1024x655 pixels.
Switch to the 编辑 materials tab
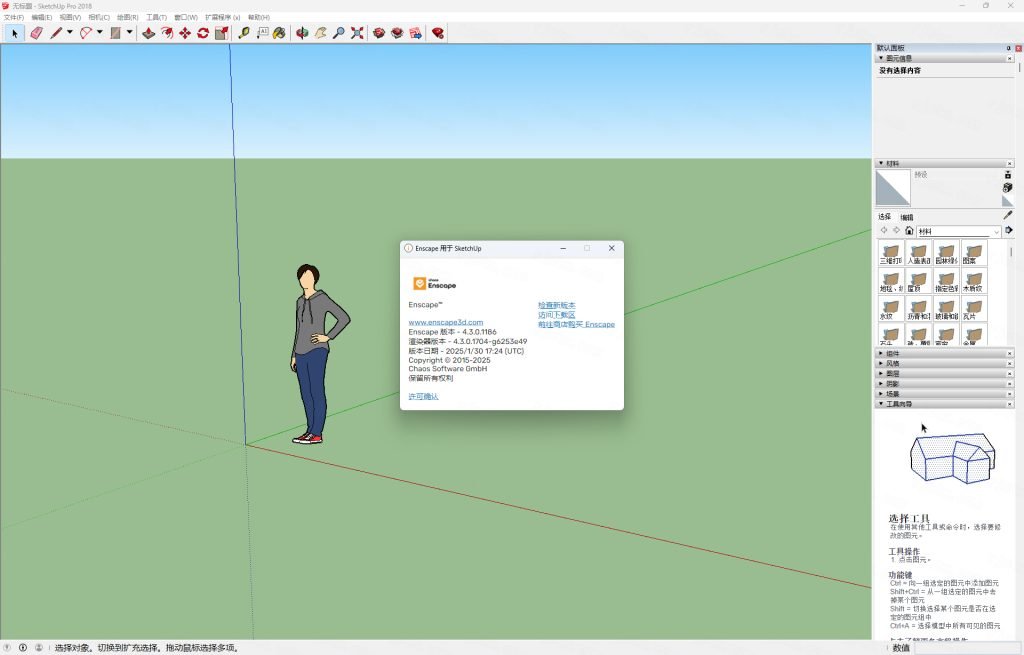click(x=906, y=217)
